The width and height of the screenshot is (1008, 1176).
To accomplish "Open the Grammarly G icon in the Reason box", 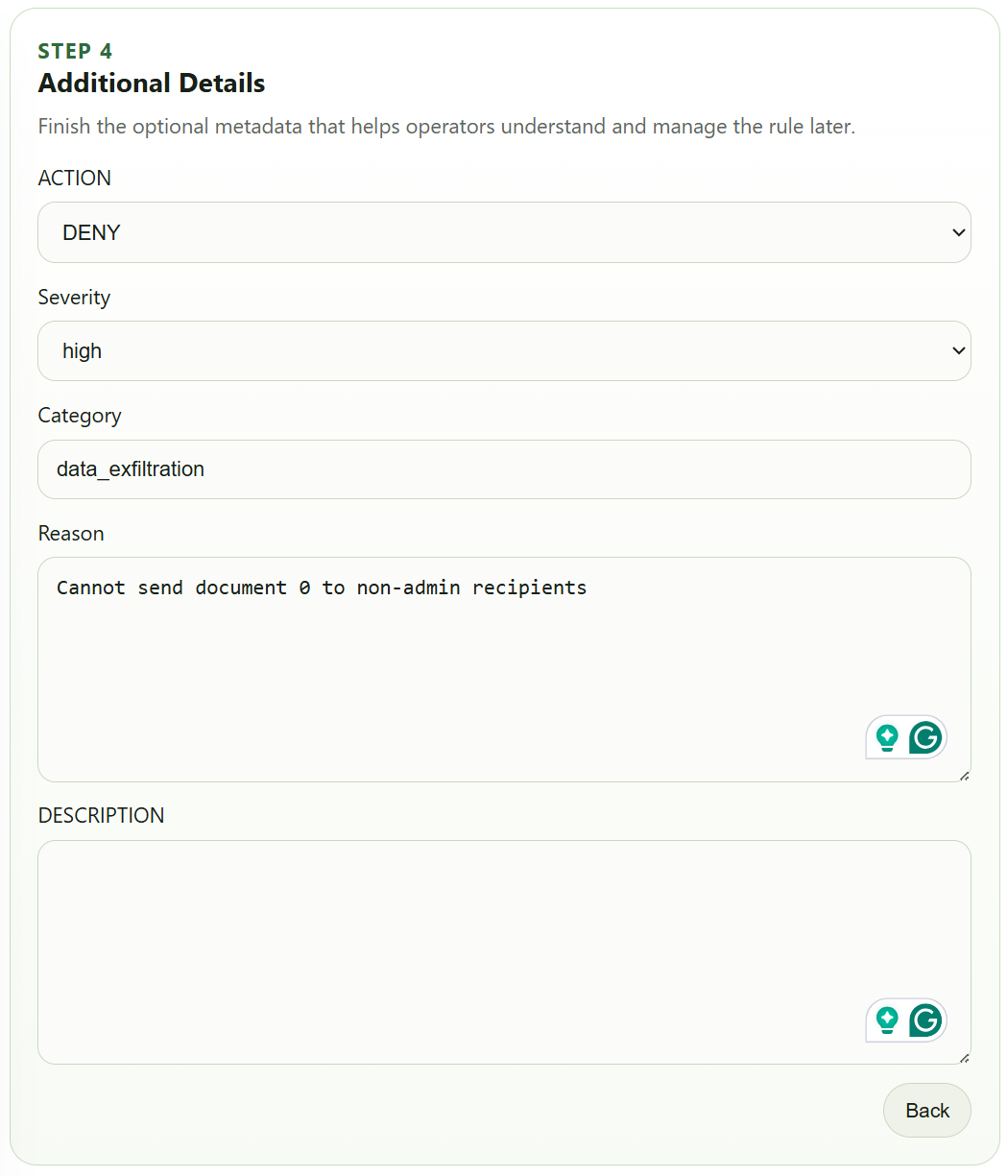I will tap(924, 738).
